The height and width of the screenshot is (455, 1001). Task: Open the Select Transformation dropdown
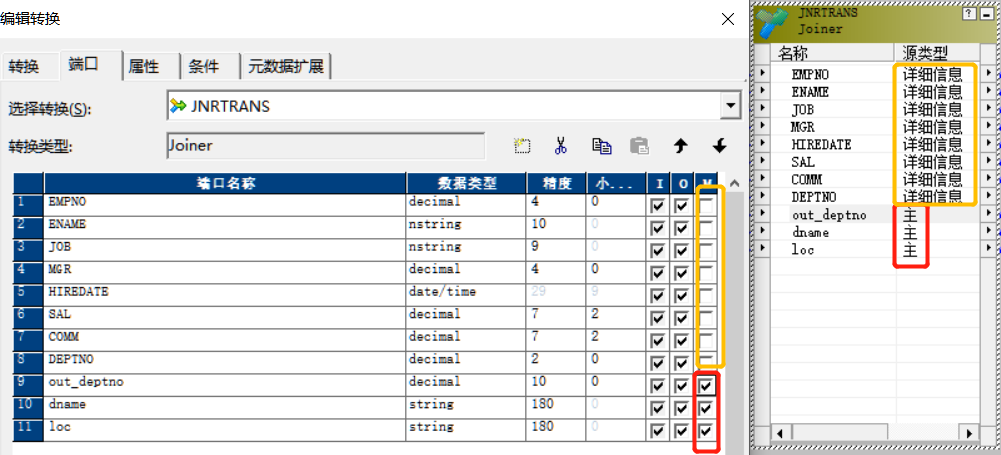pos(729,106)
